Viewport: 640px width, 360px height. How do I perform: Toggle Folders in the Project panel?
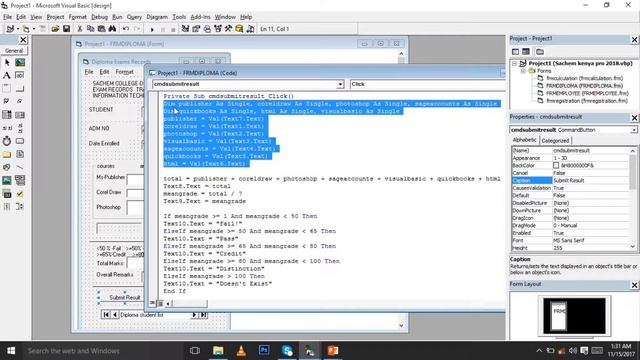tap(540, 52)
